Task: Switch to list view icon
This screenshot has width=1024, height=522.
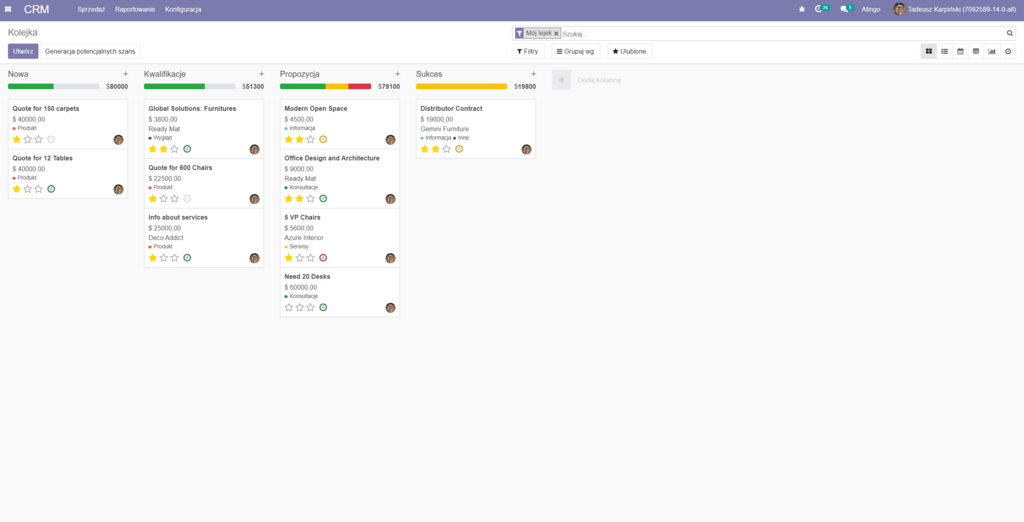Action: click(x=944, y=51)
